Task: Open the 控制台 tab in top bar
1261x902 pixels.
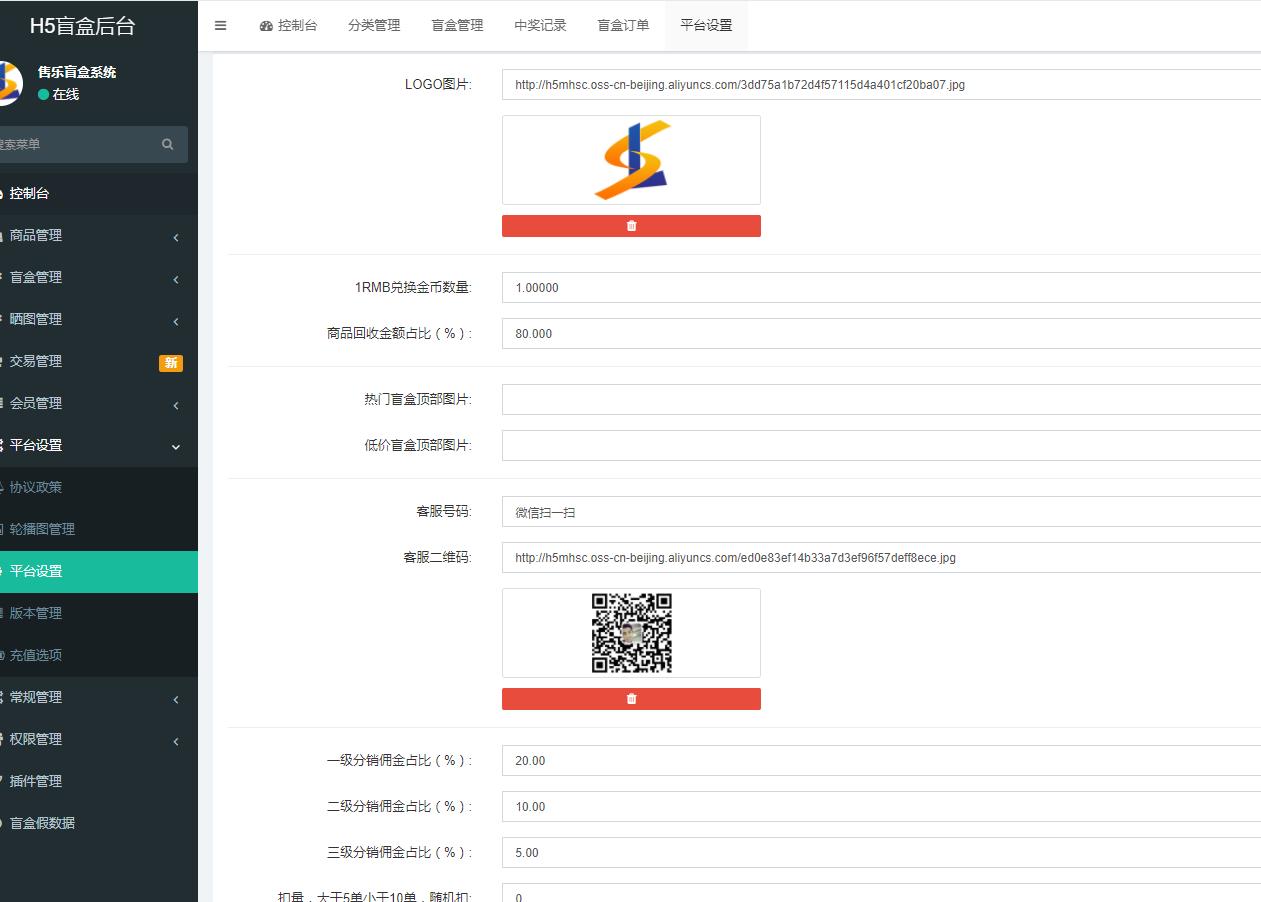Action: pos(288,26)
